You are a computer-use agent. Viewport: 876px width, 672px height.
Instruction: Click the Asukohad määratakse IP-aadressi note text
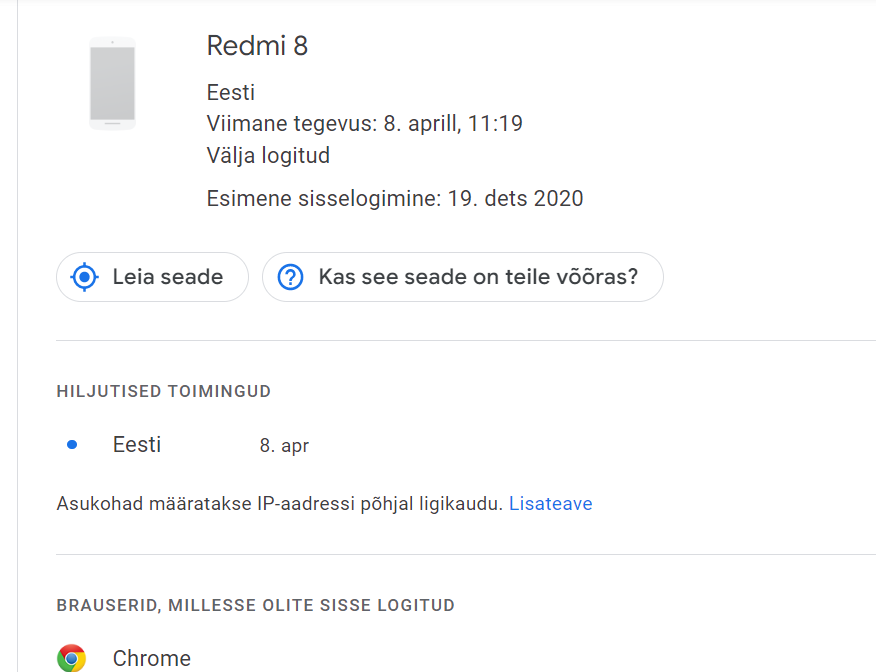pyautogui.click(x=279, y=503)
